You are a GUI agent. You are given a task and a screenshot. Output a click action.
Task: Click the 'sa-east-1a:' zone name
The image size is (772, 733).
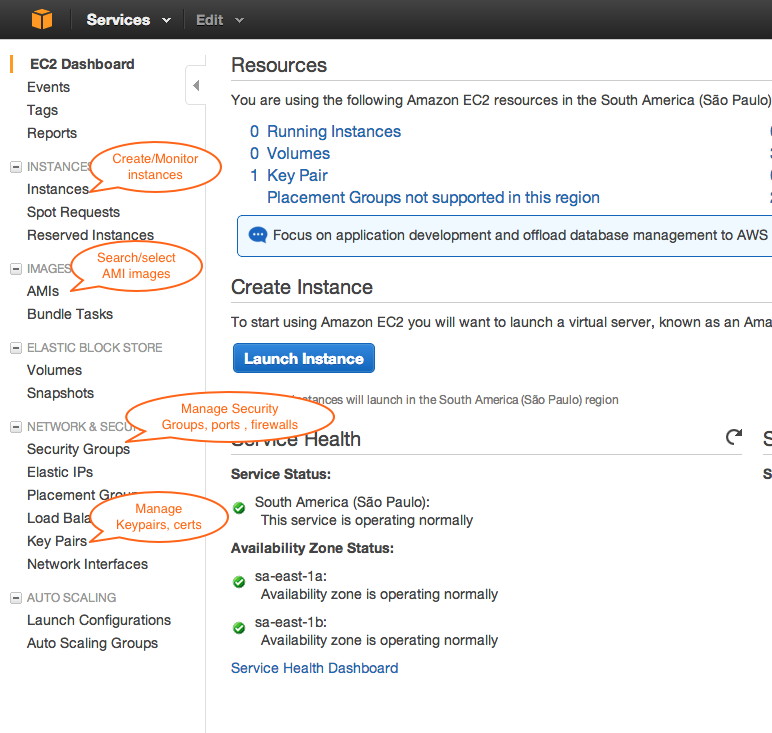click(x=291, y=576)
